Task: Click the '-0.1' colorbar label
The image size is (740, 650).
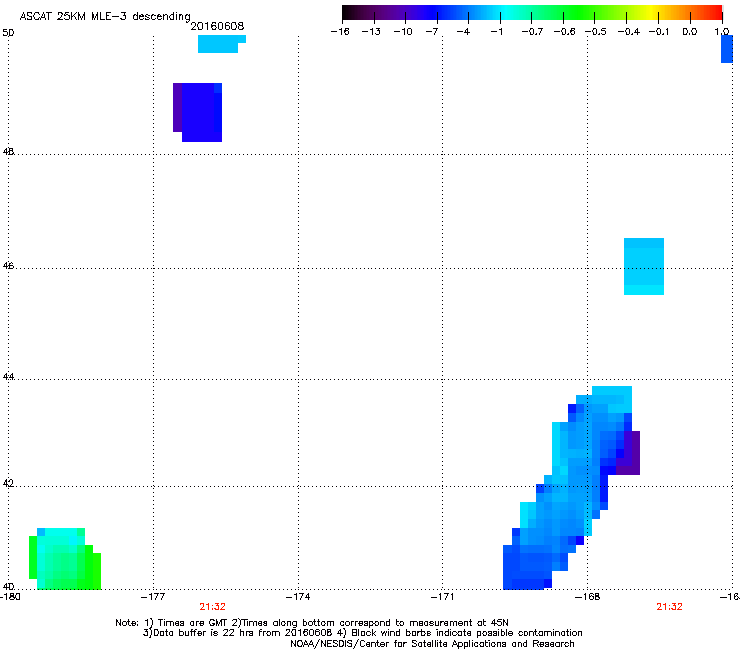Action: coord(659,32)
